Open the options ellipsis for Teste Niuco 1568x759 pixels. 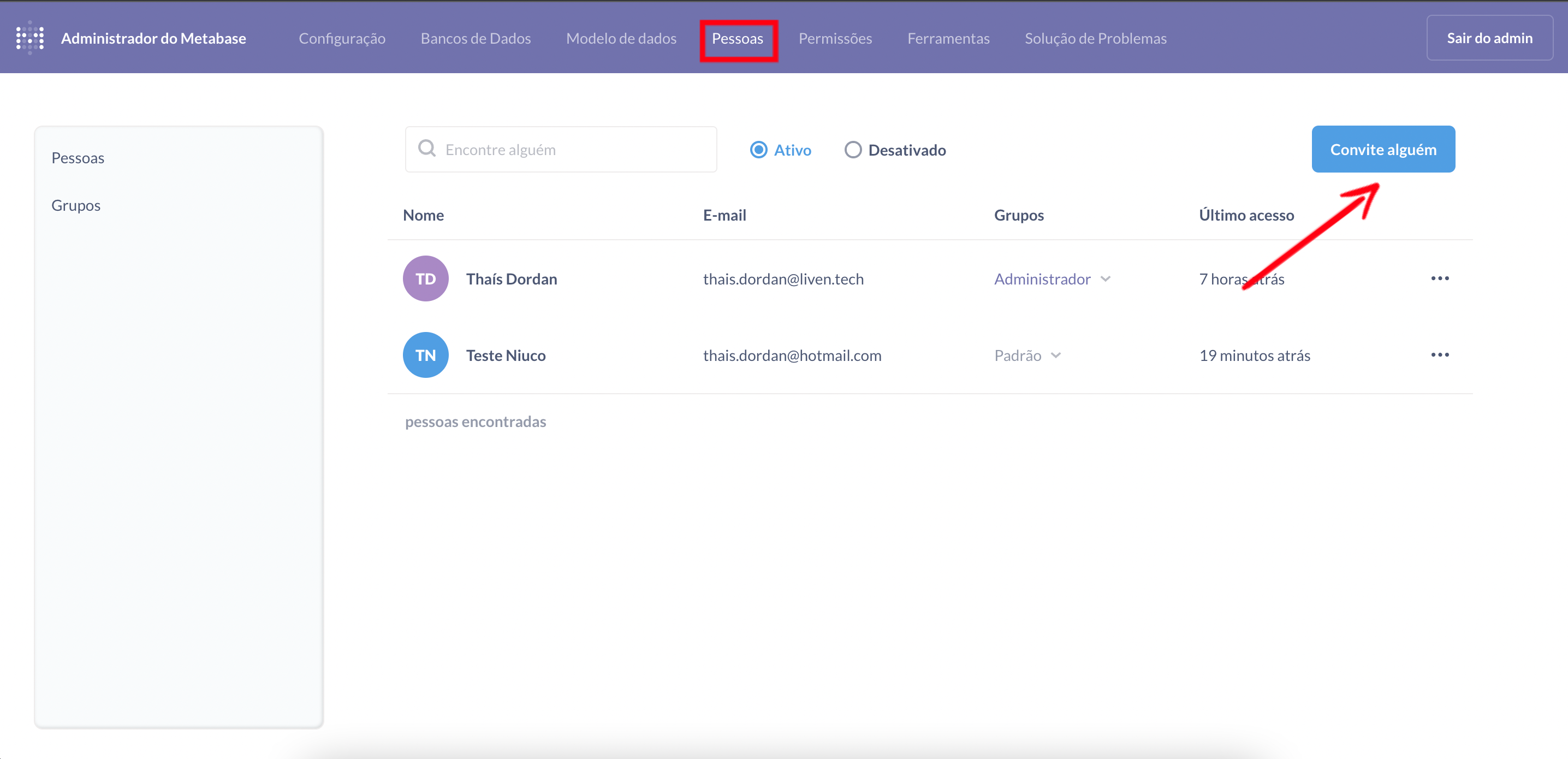1440,355
